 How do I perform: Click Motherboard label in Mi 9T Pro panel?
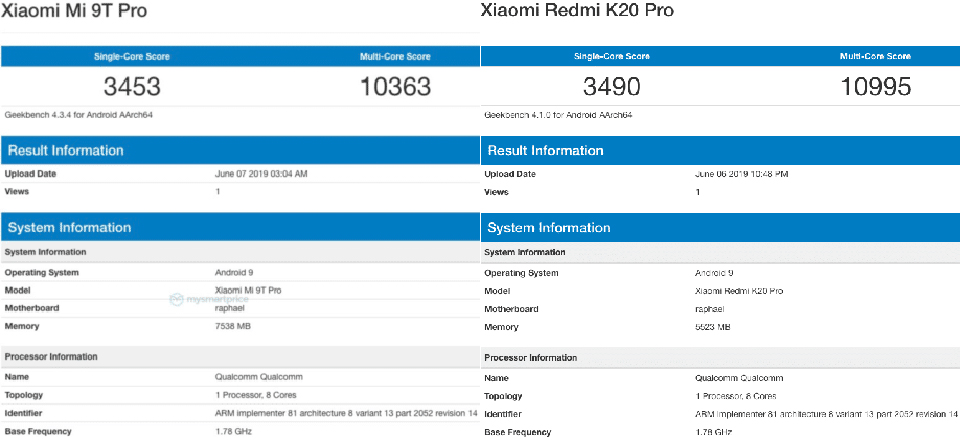(x=32, y=308)
